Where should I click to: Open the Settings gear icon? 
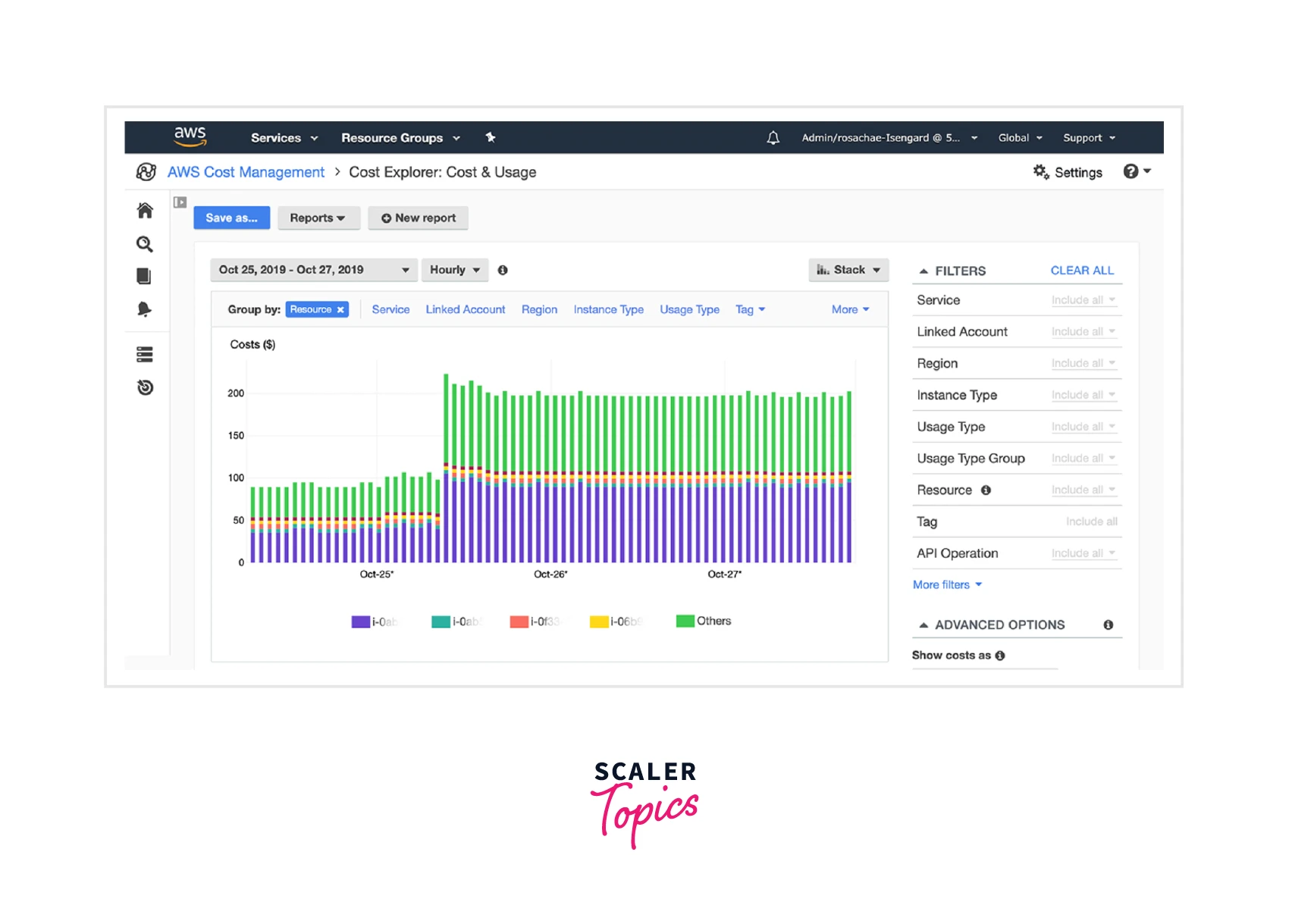(1041, 172)
